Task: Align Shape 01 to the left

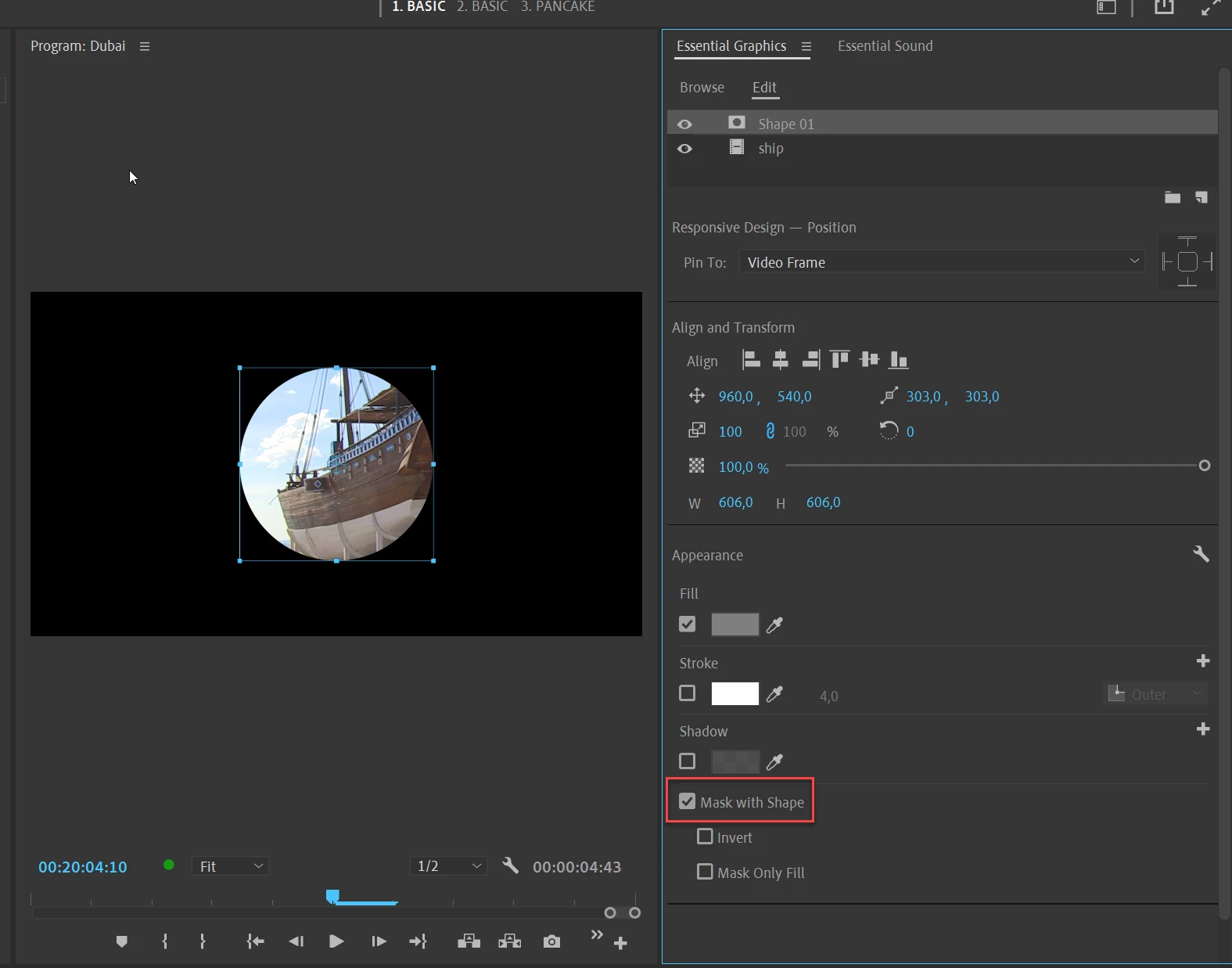Action: [751, 360]
